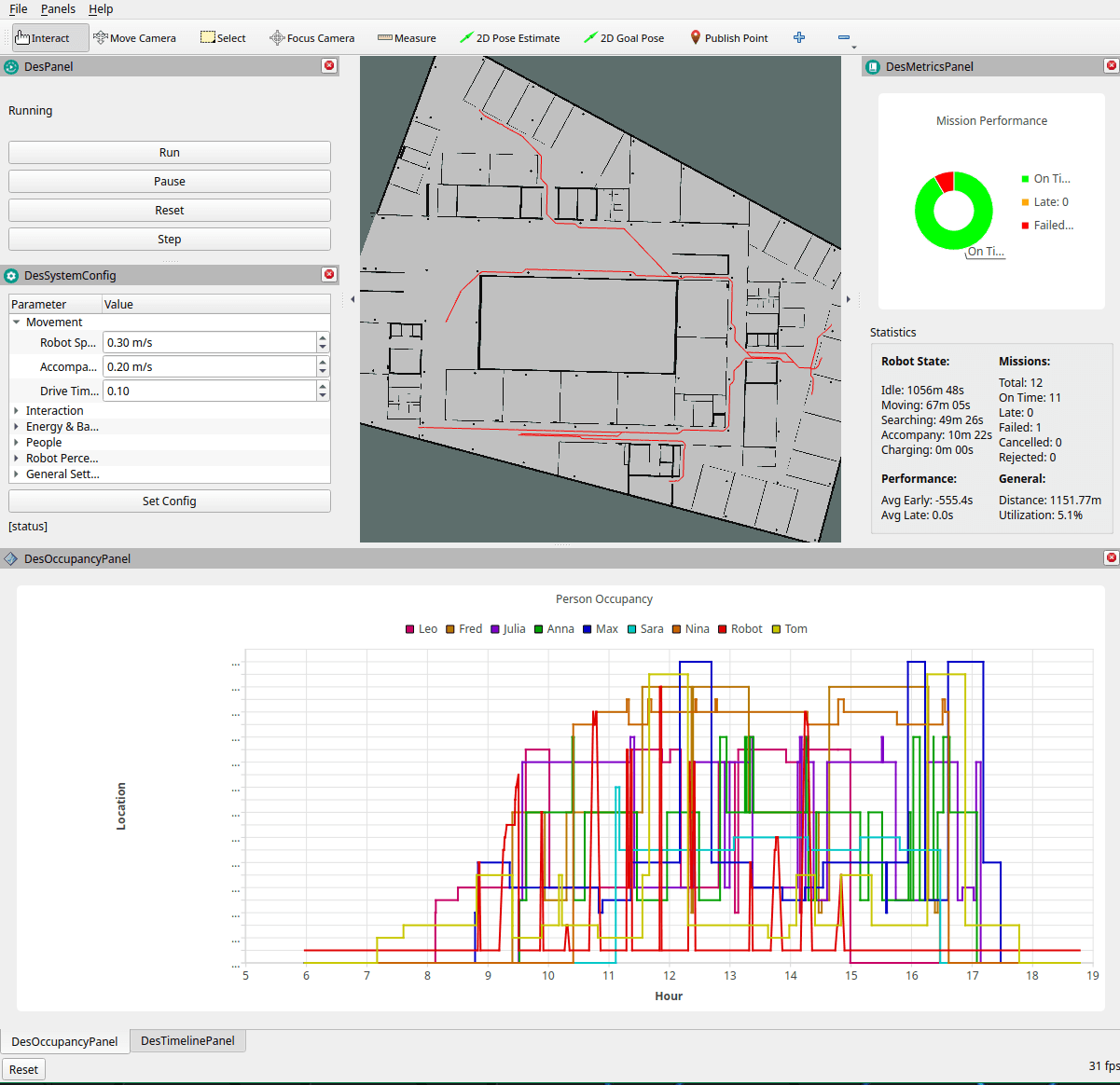Click the Focus Camera tool
The image size is (1120, 1085).
(x=312, y=38)
